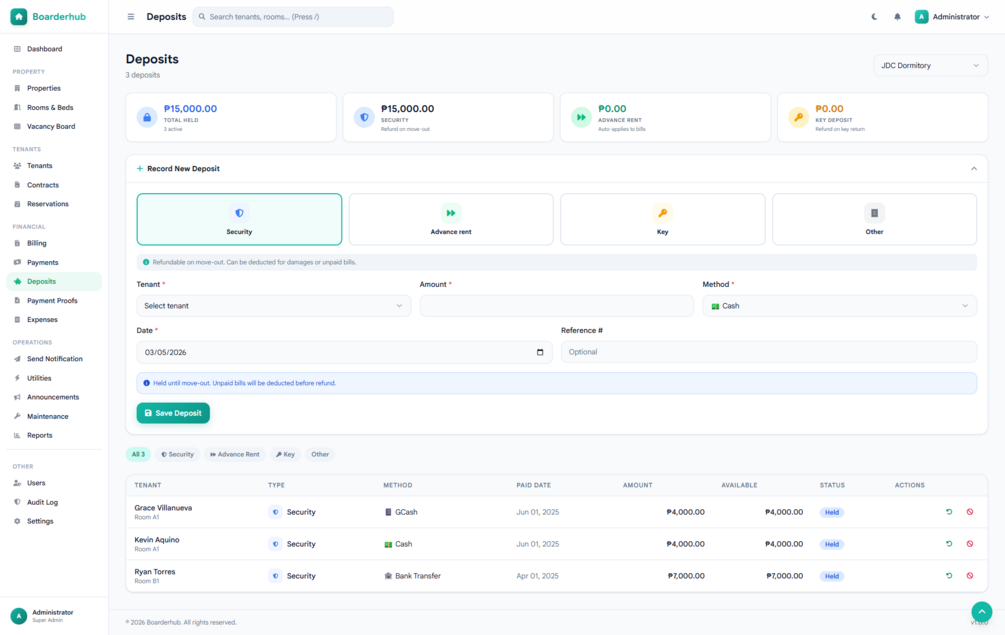Collapse the Record New Deposit panel

pyautogui.click(x=974, y=169)
